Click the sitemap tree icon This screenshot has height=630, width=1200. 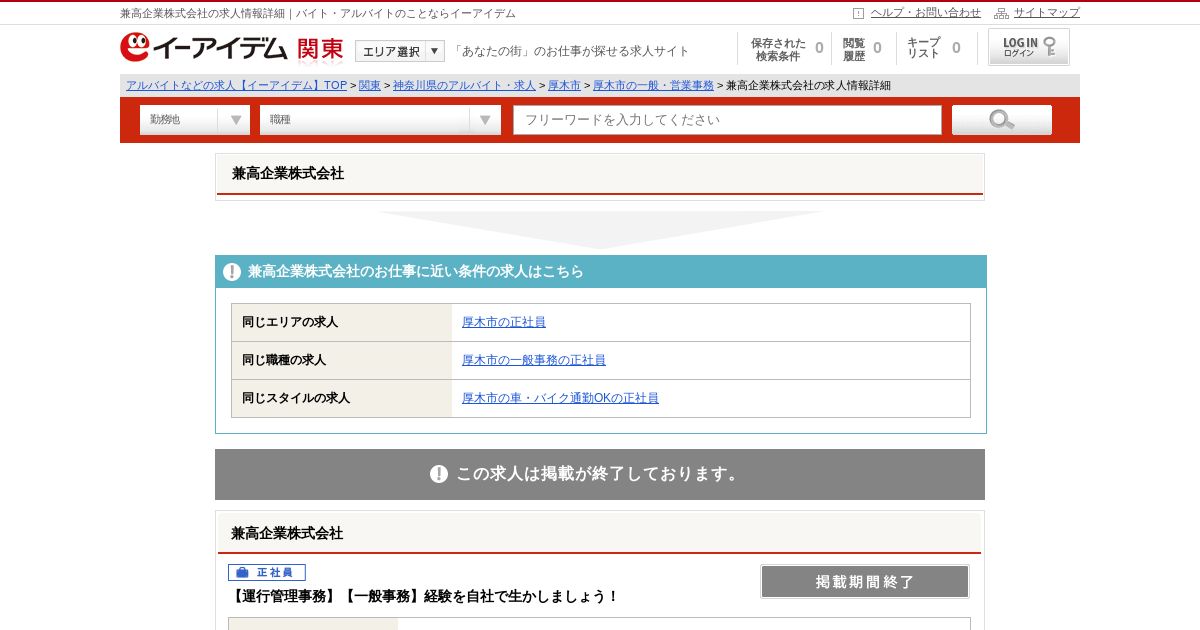[x=1001, y=13]
